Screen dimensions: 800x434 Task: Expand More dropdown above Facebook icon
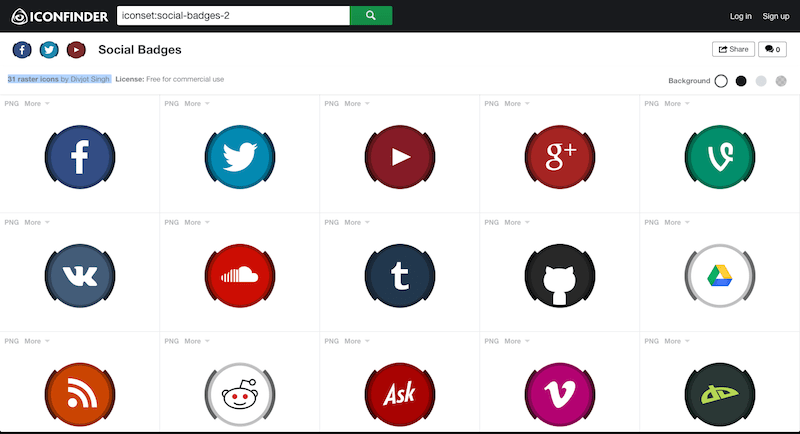tap(36, 103)
